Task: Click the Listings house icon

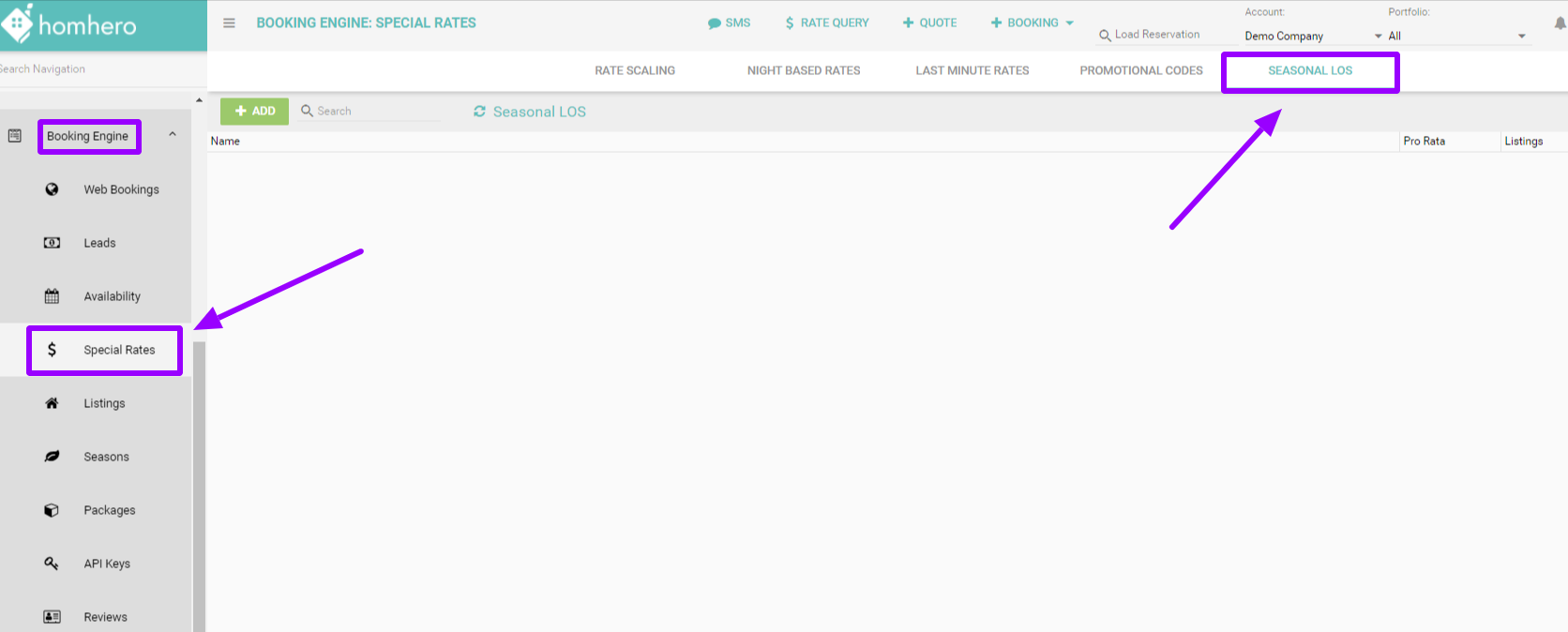Action: coord(52,403)
